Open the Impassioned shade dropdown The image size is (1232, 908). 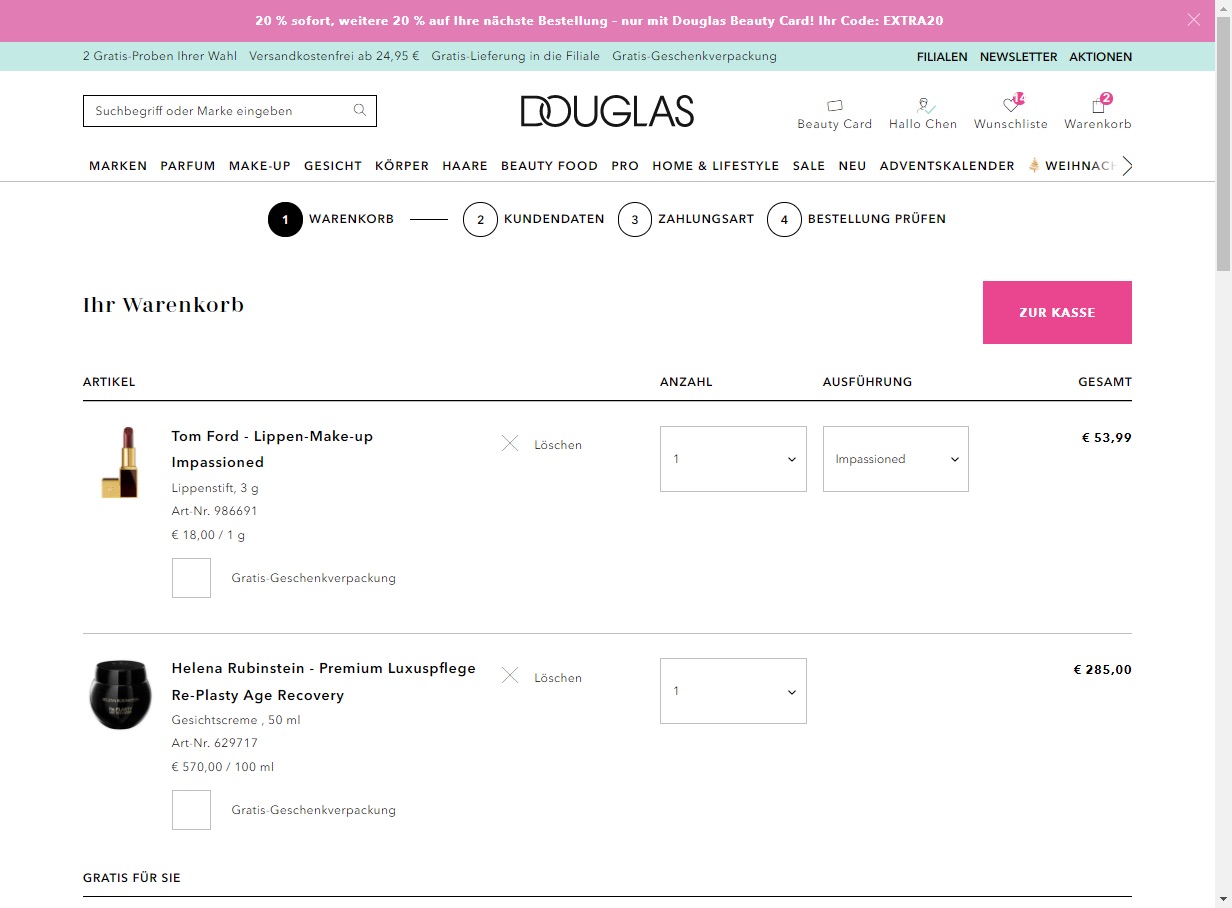(896, 459)
